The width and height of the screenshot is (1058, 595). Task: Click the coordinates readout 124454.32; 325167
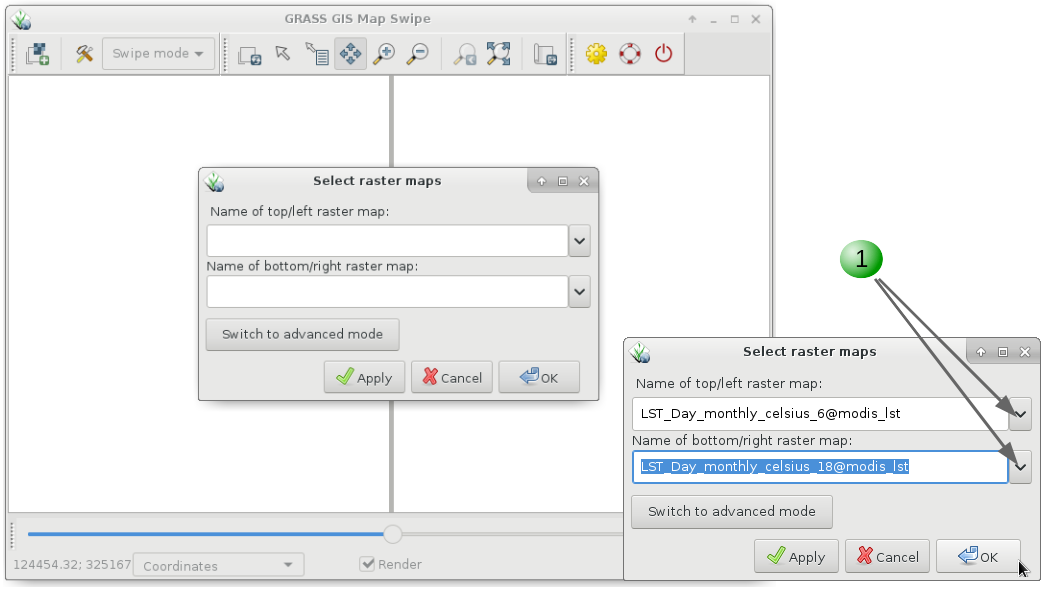click(72, 564)
